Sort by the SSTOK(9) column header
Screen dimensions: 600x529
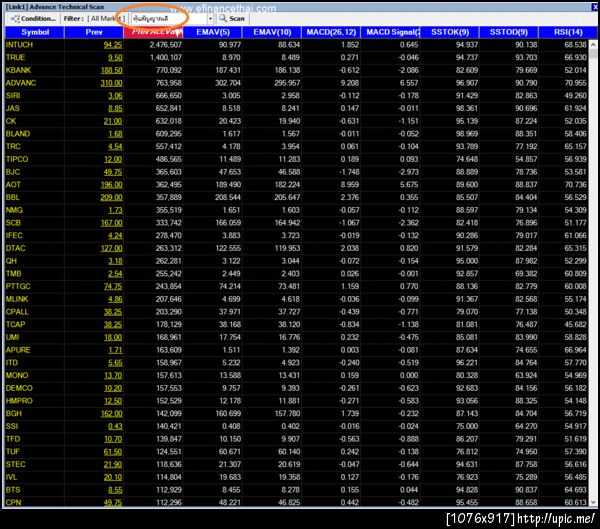450,32
